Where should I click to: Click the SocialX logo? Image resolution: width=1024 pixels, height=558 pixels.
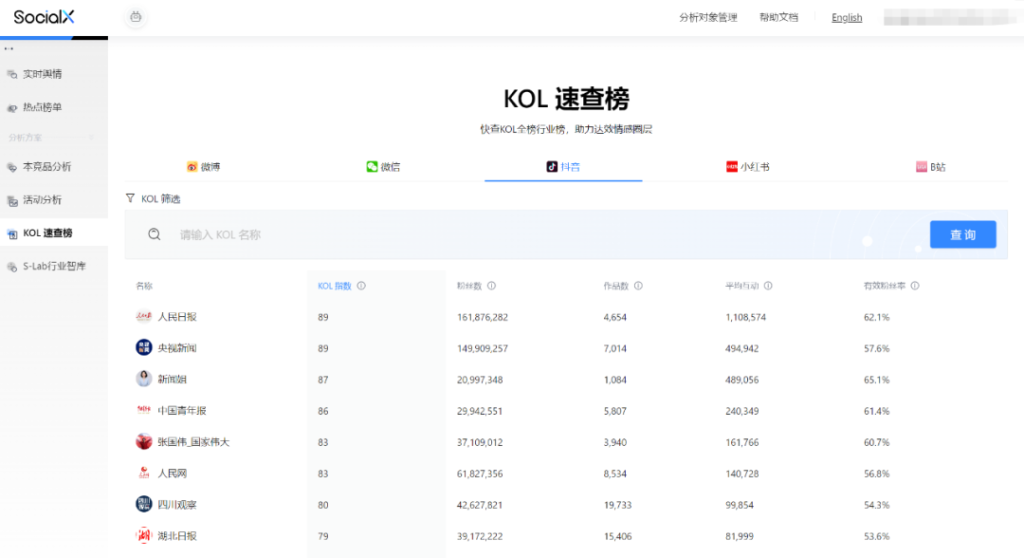tap(44, 17)
